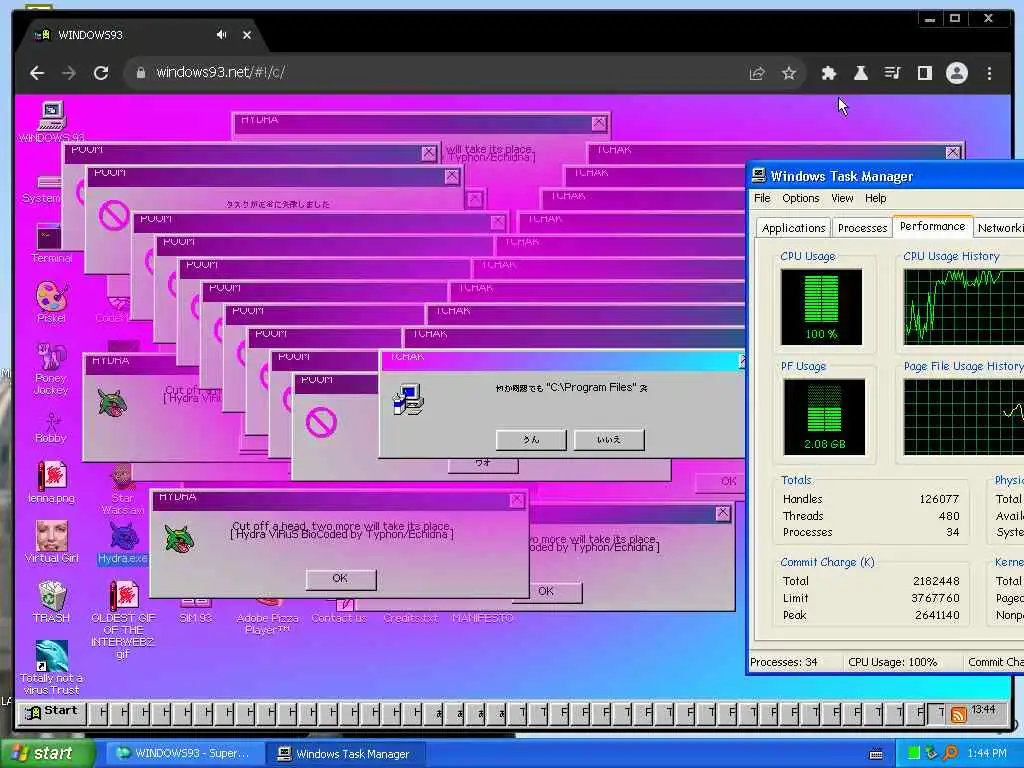Click the うん button in TCHAK dialog
Viewport: 1024px width, 768px height.
click(531, 440)
